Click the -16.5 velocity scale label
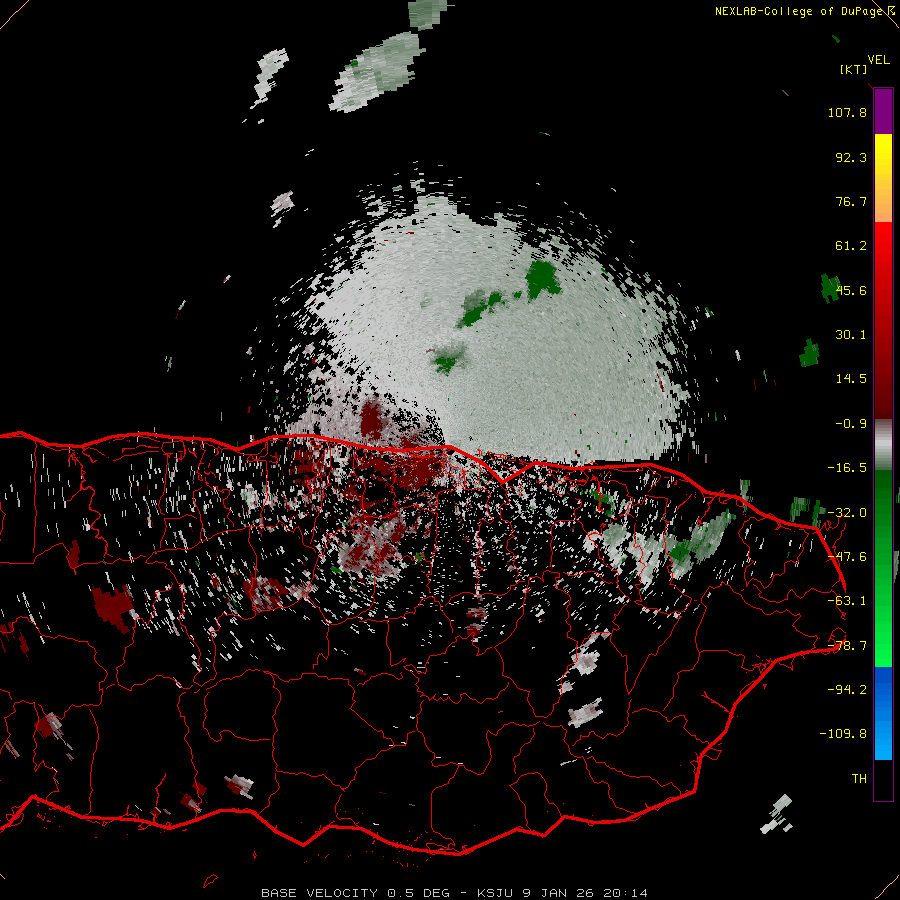 (x=847, y=468)
